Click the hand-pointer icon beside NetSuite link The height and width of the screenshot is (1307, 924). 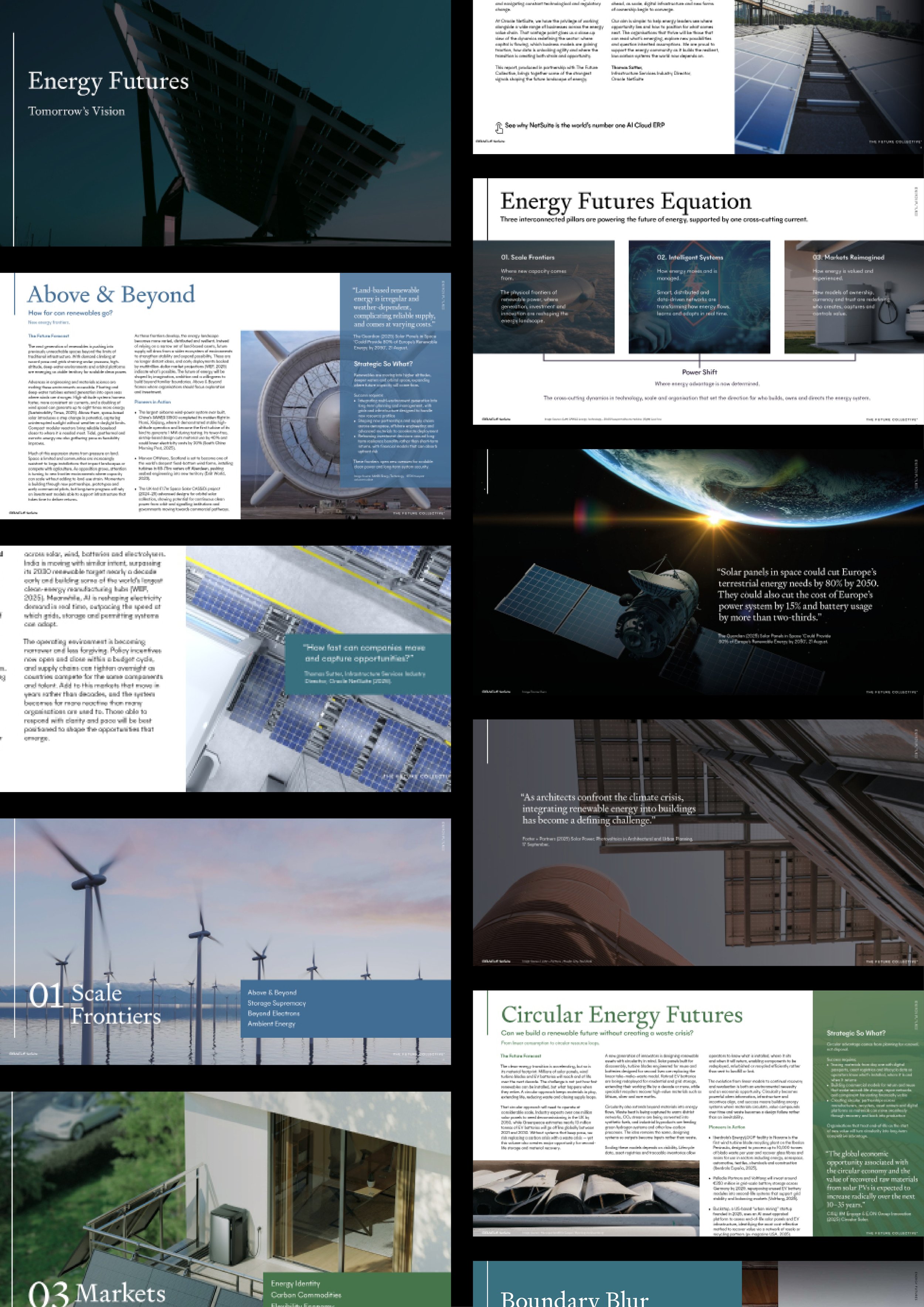pos(499,127)
